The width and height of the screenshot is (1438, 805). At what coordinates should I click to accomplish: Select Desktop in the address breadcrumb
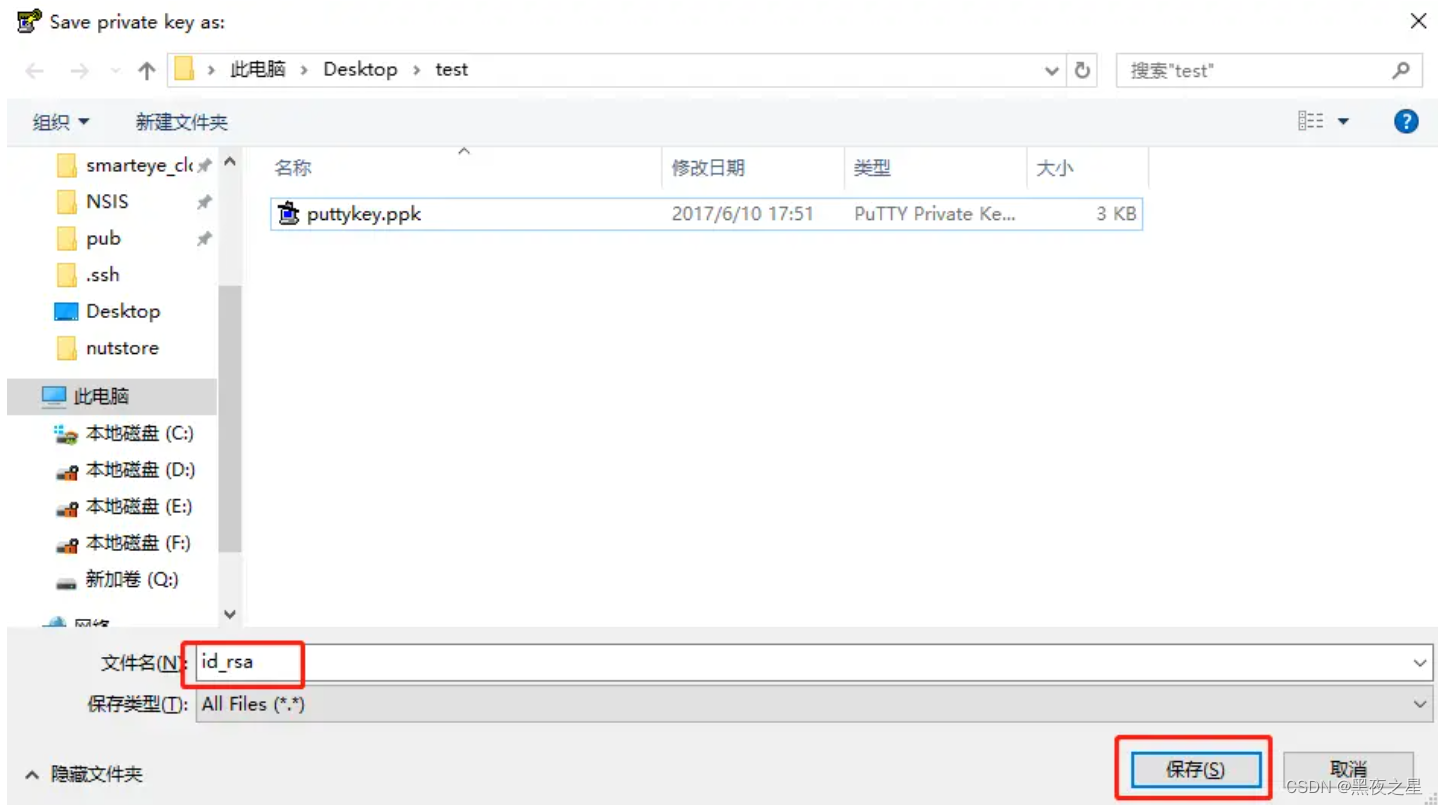click(x=360, y=69)
